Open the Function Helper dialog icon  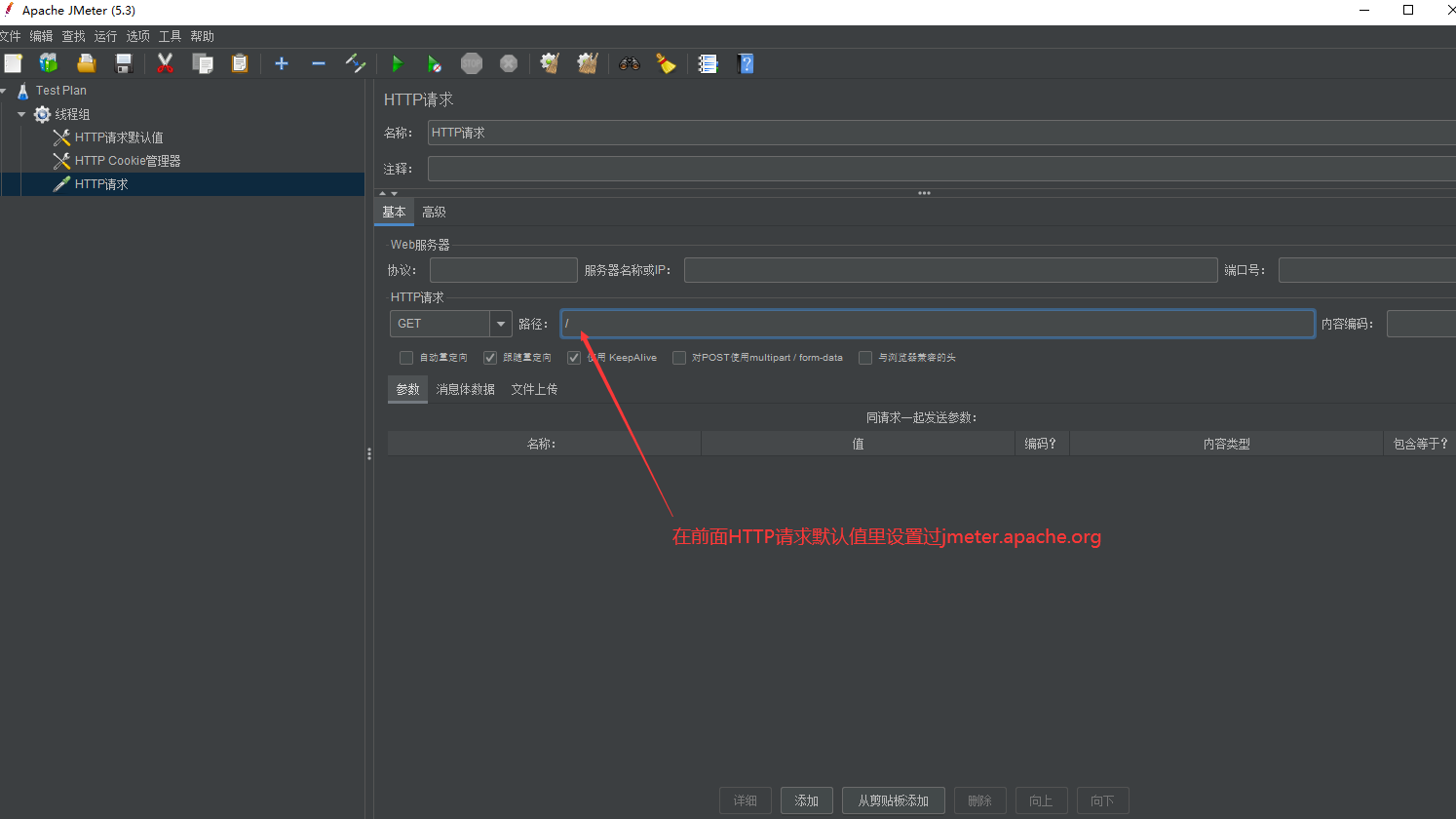[x=709, y=63]
